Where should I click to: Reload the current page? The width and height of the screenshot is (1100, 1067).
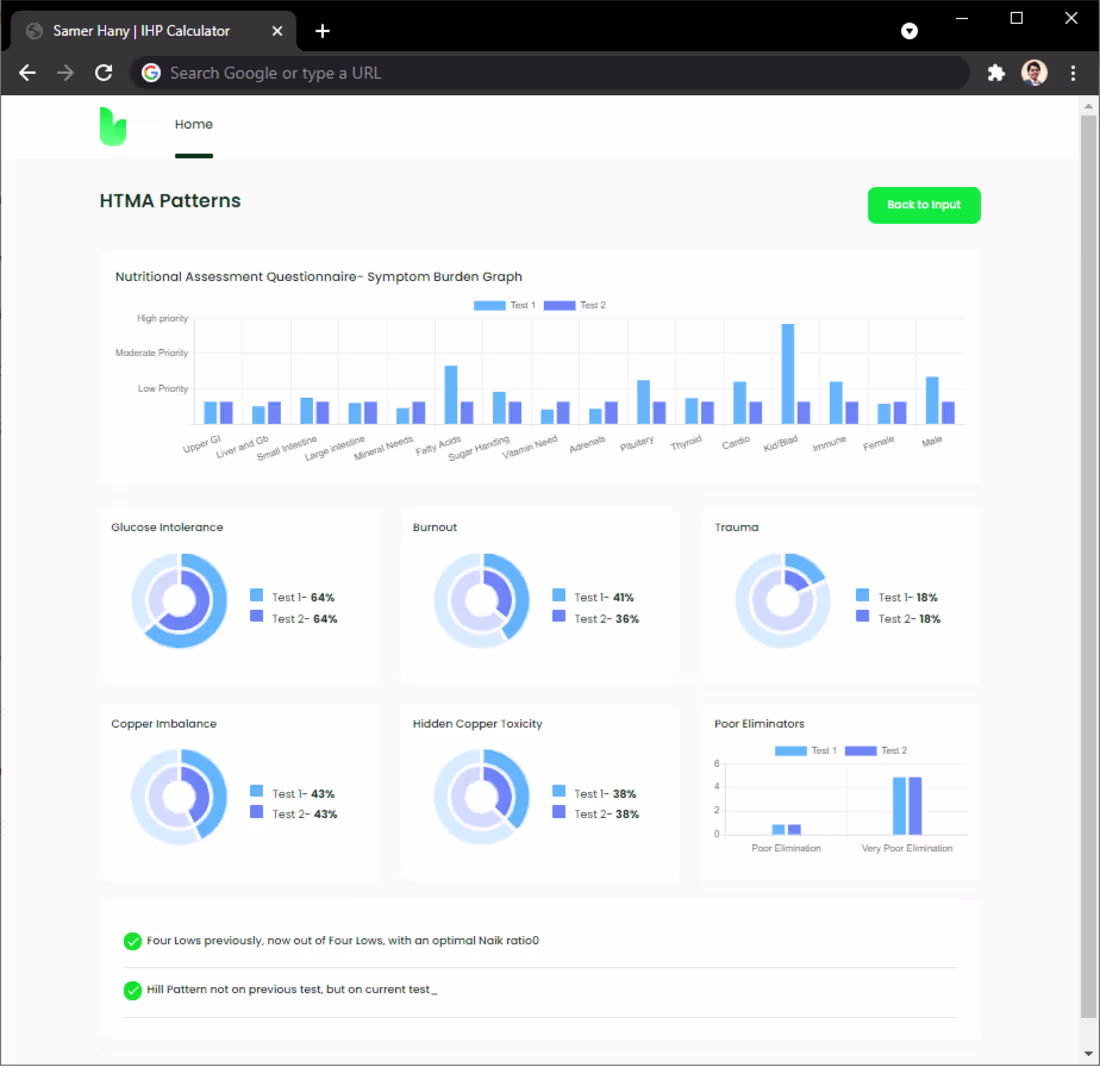pyautogui.click(x=103, y=72)
